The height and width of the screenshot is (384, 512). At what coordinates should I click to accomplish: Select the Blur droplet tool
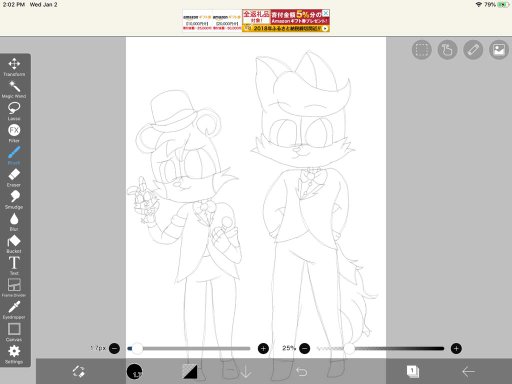point(14,222)
